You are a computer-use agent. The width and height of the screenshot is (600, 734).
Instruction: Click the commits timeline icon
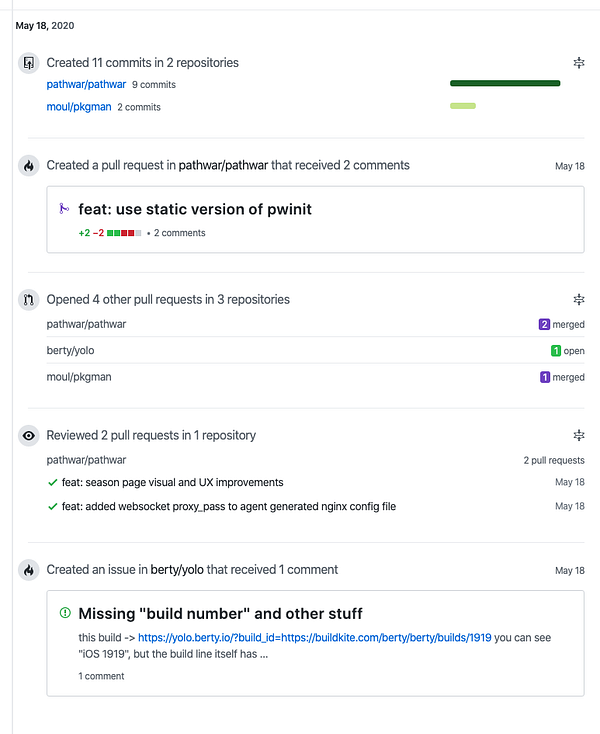click(28, 63)
